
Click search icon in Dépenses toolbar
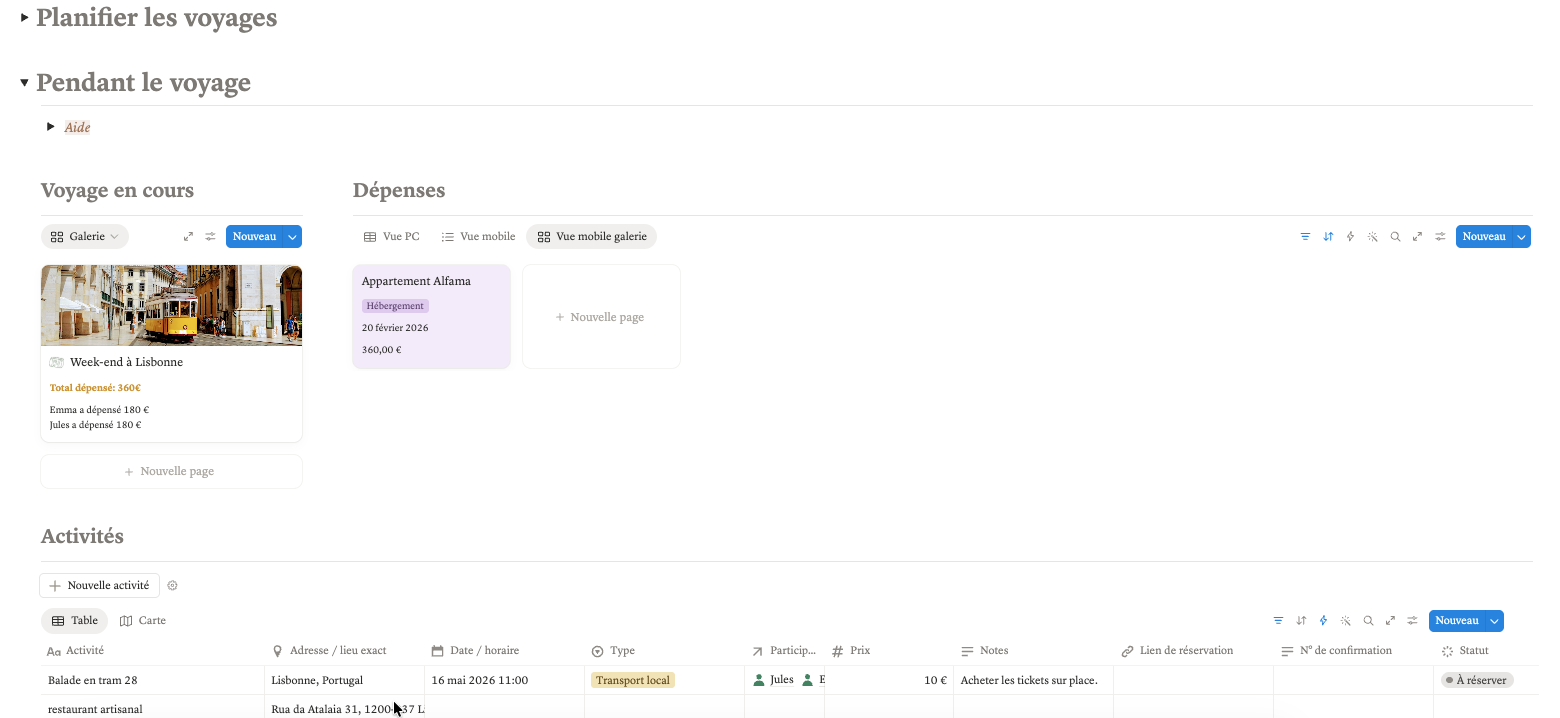pos(1395,237)
